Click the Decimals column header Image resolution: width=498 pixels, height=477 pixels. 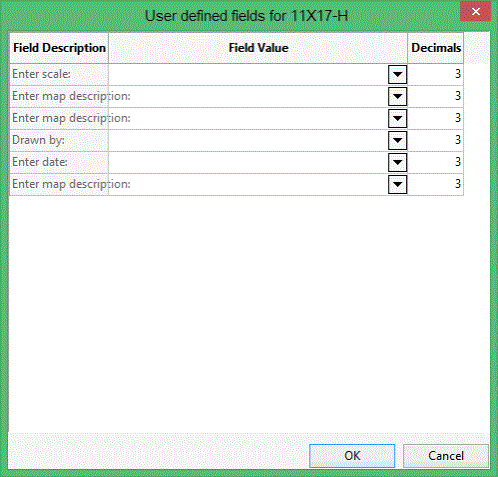[x=436, y=48]
